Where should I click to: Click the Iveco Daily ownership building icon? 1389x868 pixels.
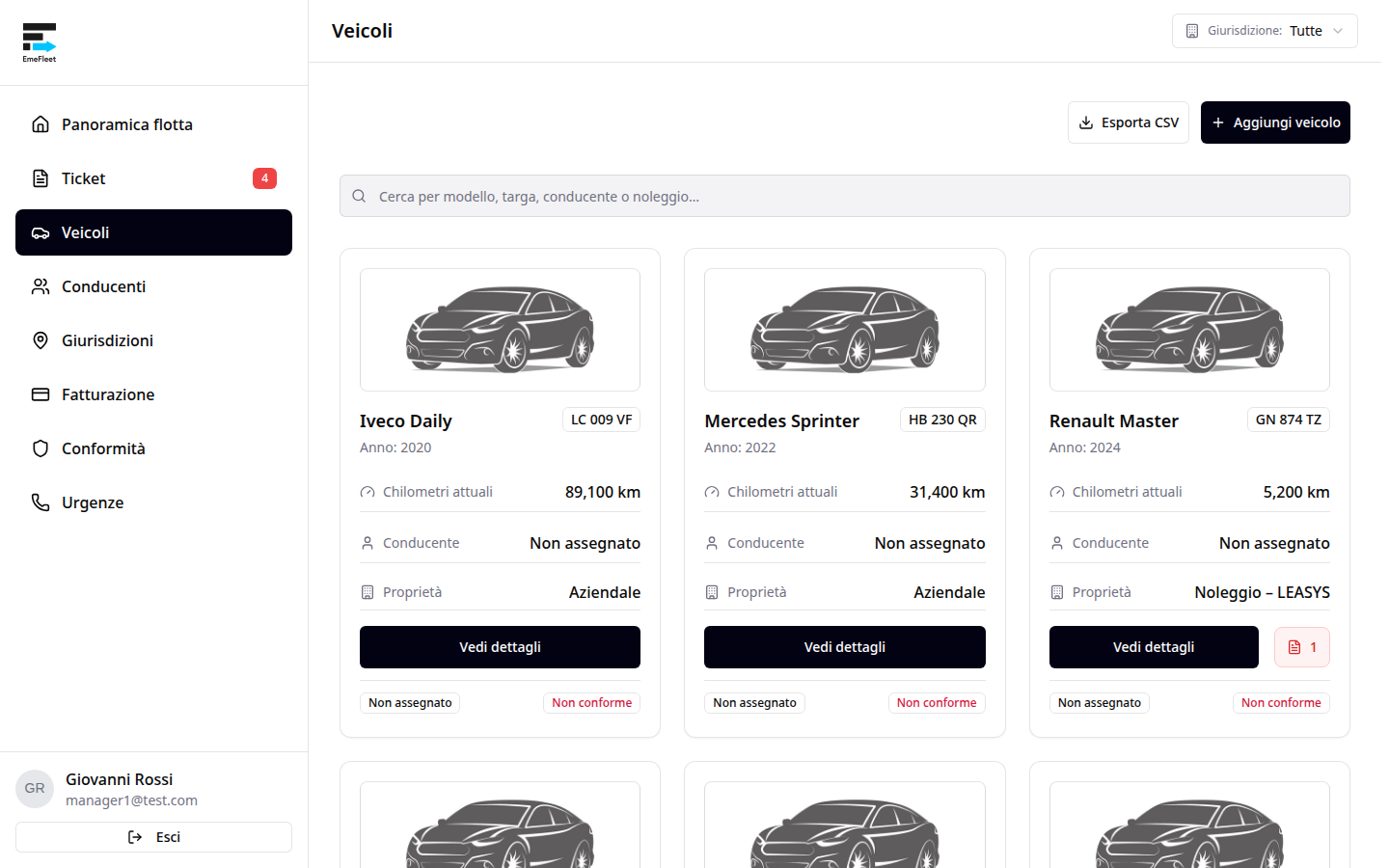pyautogui.click(x=368, y=592)
